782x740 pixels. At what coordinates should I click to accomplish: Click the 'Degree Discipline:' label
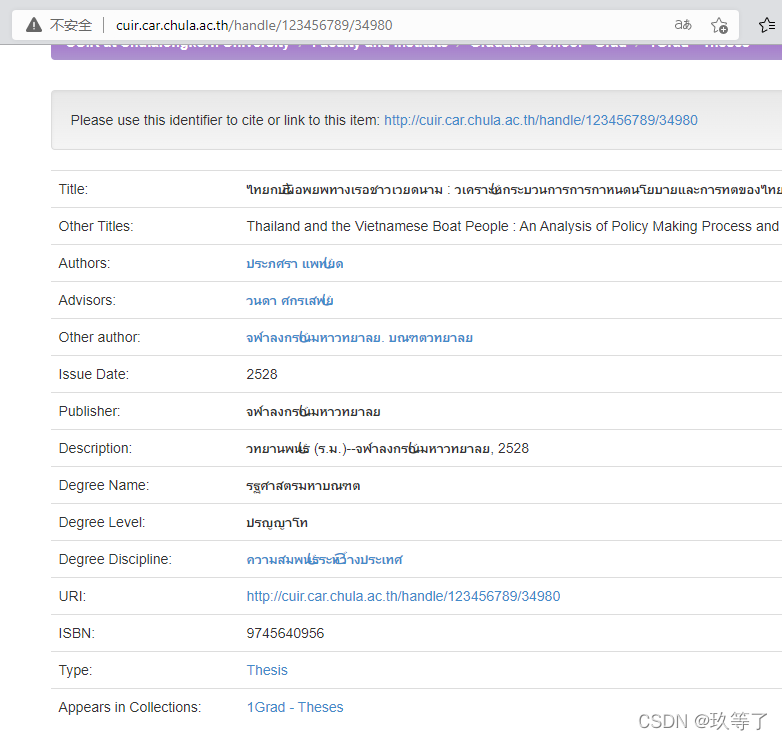pyautogui.click(x=115, y=559)
